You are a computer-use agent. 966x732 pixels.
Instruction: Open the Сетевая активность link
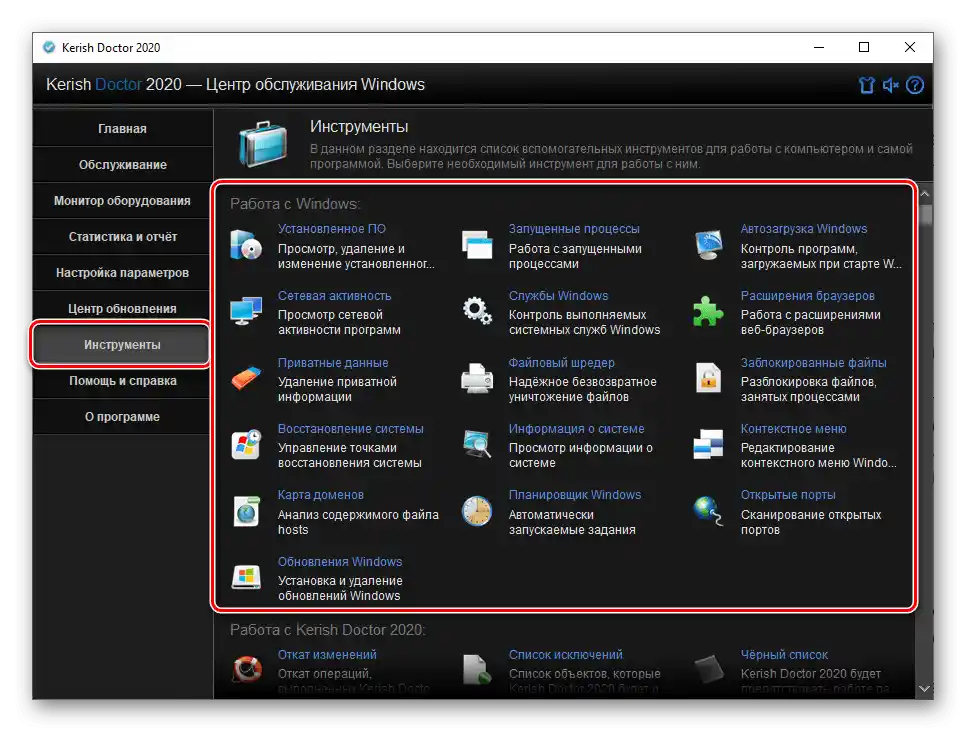(x=335, y=296)
